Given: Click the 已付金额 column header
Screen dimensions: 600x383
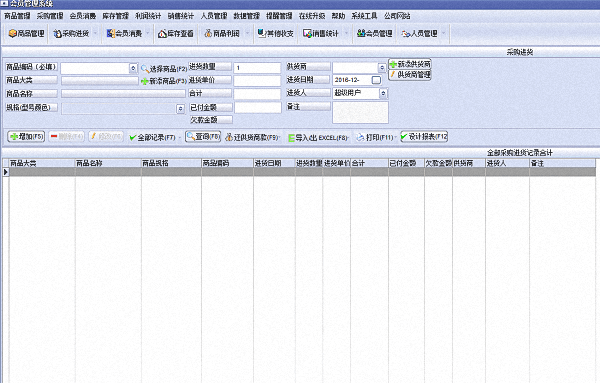Looking at the screenshot, I should coord(406,163).
